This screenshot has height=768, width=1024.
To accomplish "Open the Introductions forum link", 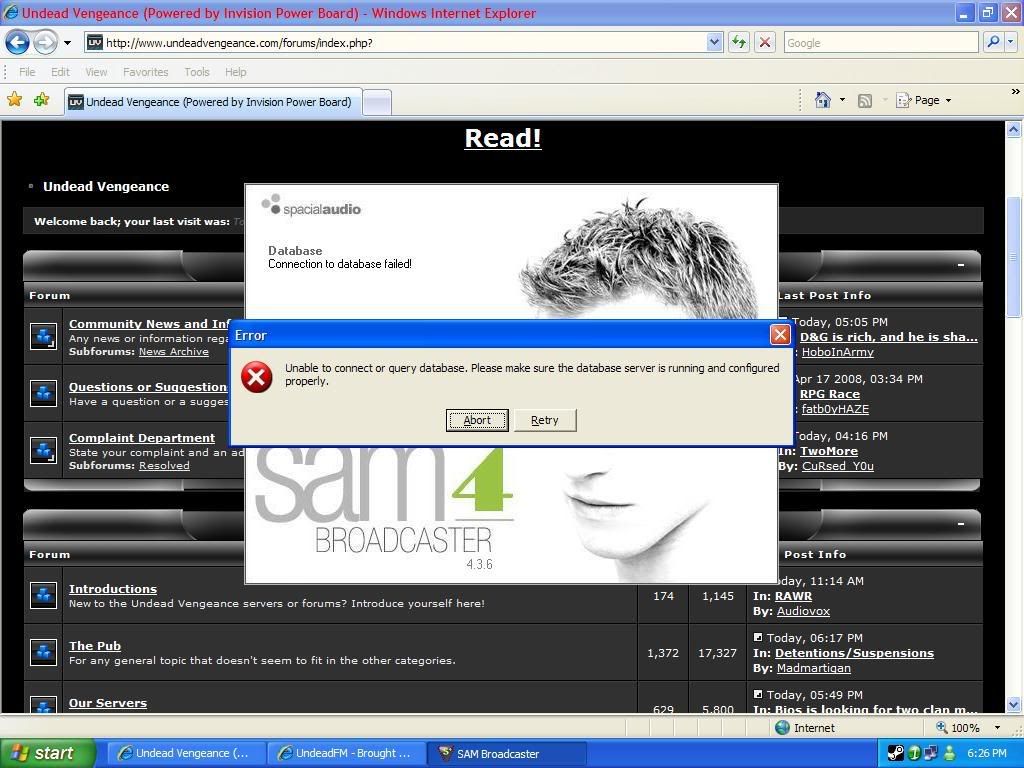I will coord(113,589).
